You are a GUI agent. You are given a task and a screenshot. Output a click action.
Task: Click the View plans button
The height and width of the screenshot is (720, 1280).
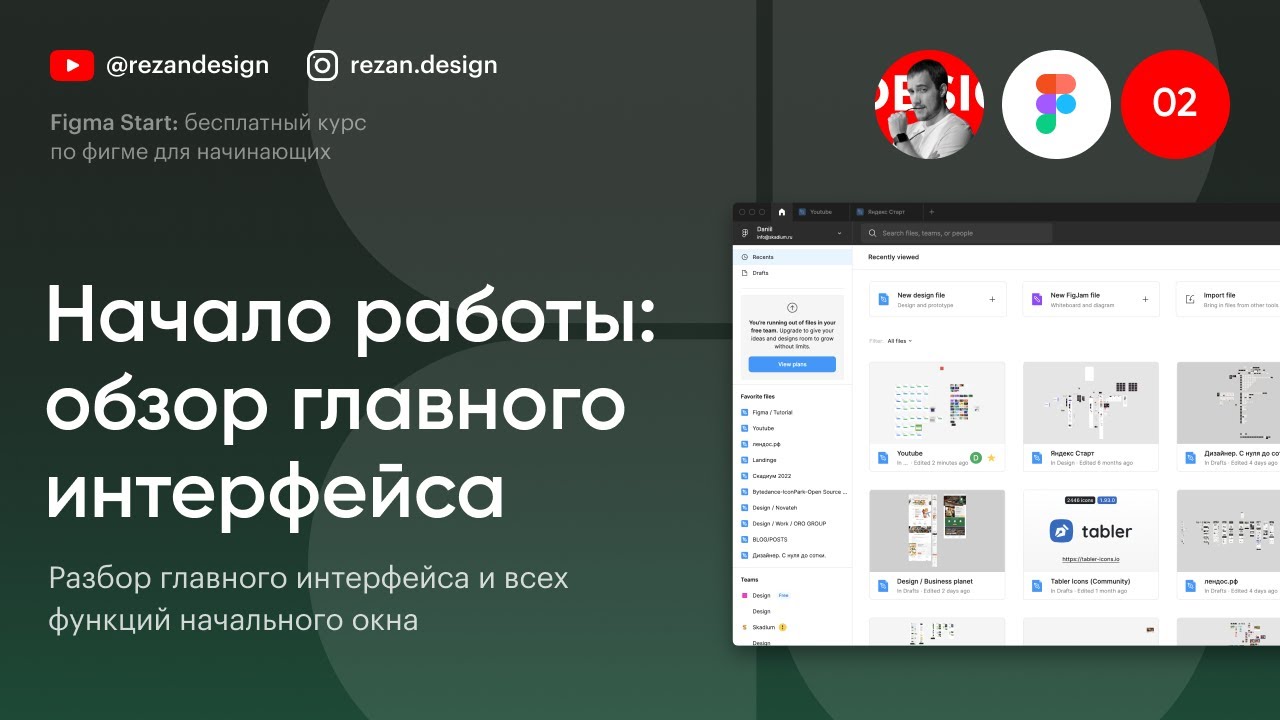coord(792,365)
